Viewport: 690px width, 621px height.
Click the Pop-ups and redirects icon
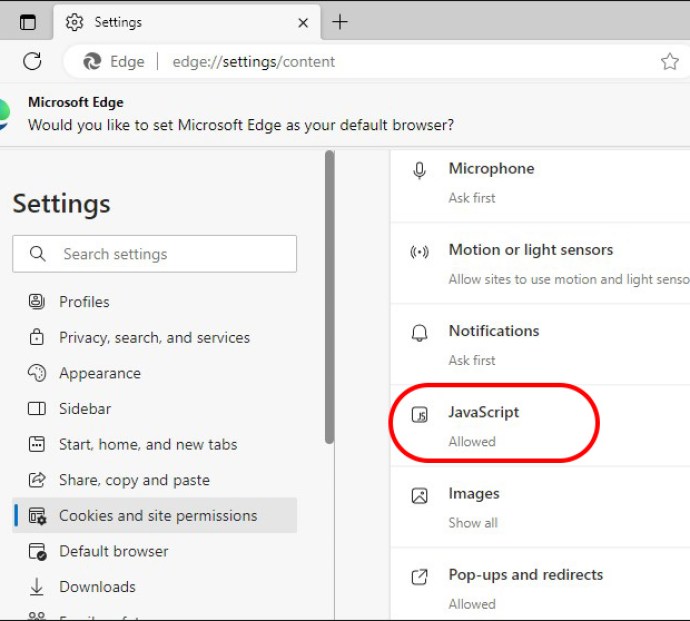(x=419, y=577)
